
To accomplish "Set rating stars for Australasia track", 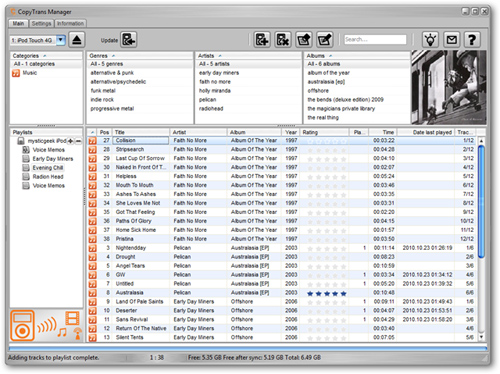I will pyautogui.click(x=327, y=293).
